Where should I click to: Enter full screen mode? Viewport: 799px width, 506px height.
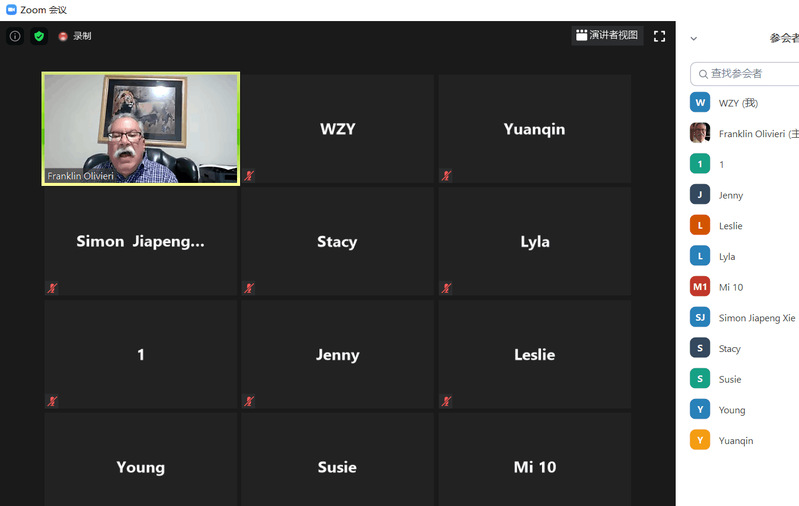(659, 36)
